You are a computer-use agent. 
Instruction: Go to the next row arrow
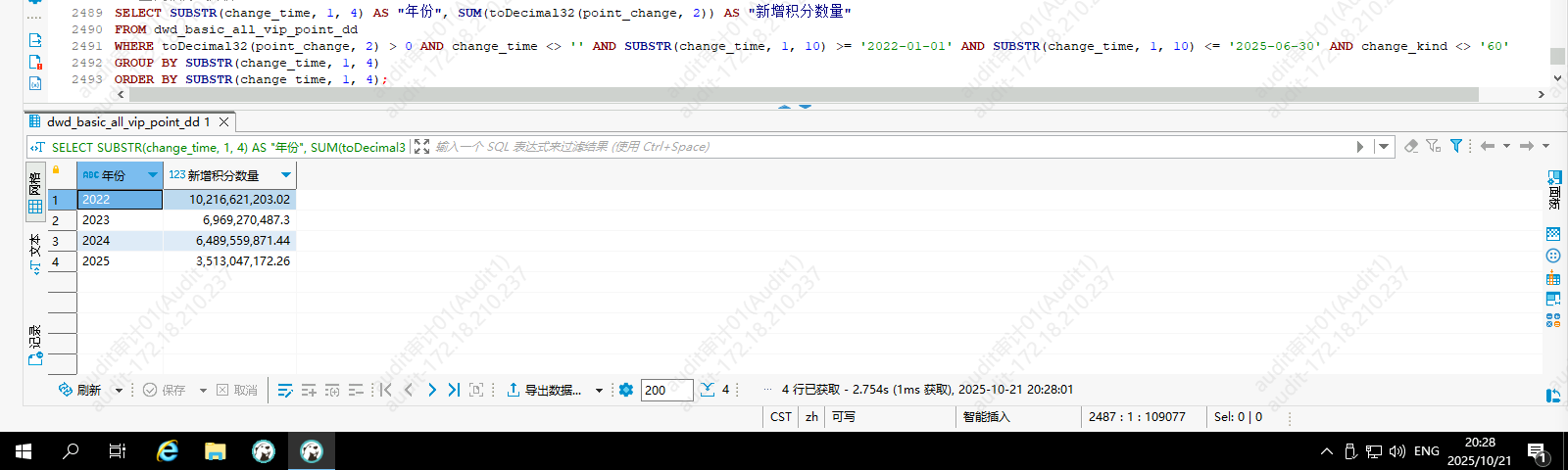(x=431, y=390)
